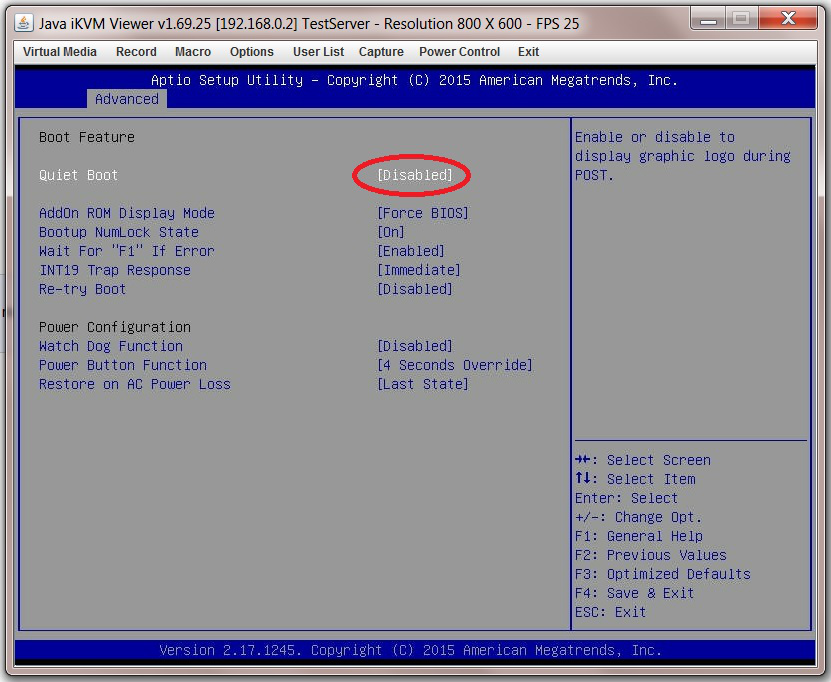Open the User List menu
The image size is (831, 682).
pyautogui.click(x=318, y=52)
